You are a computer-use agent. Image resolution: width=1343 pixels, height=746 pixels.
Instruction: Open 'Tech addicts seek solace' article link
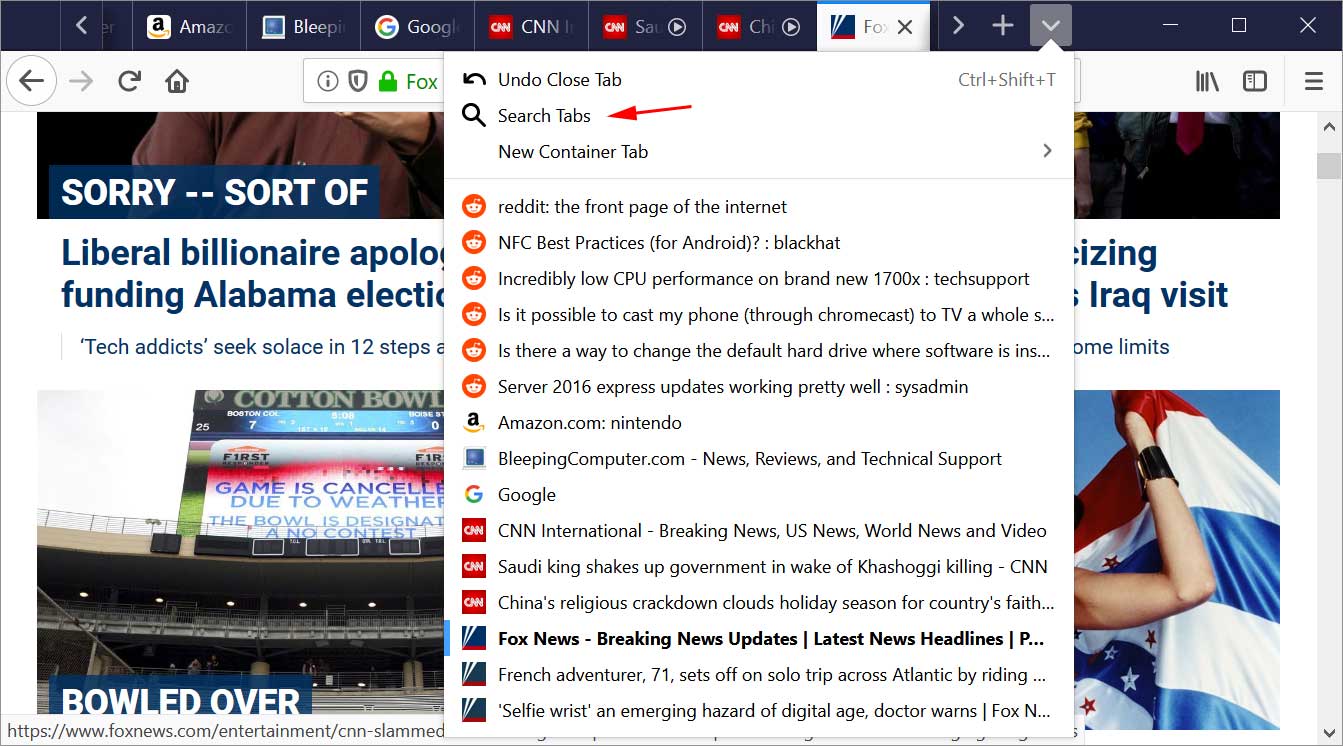262,347
